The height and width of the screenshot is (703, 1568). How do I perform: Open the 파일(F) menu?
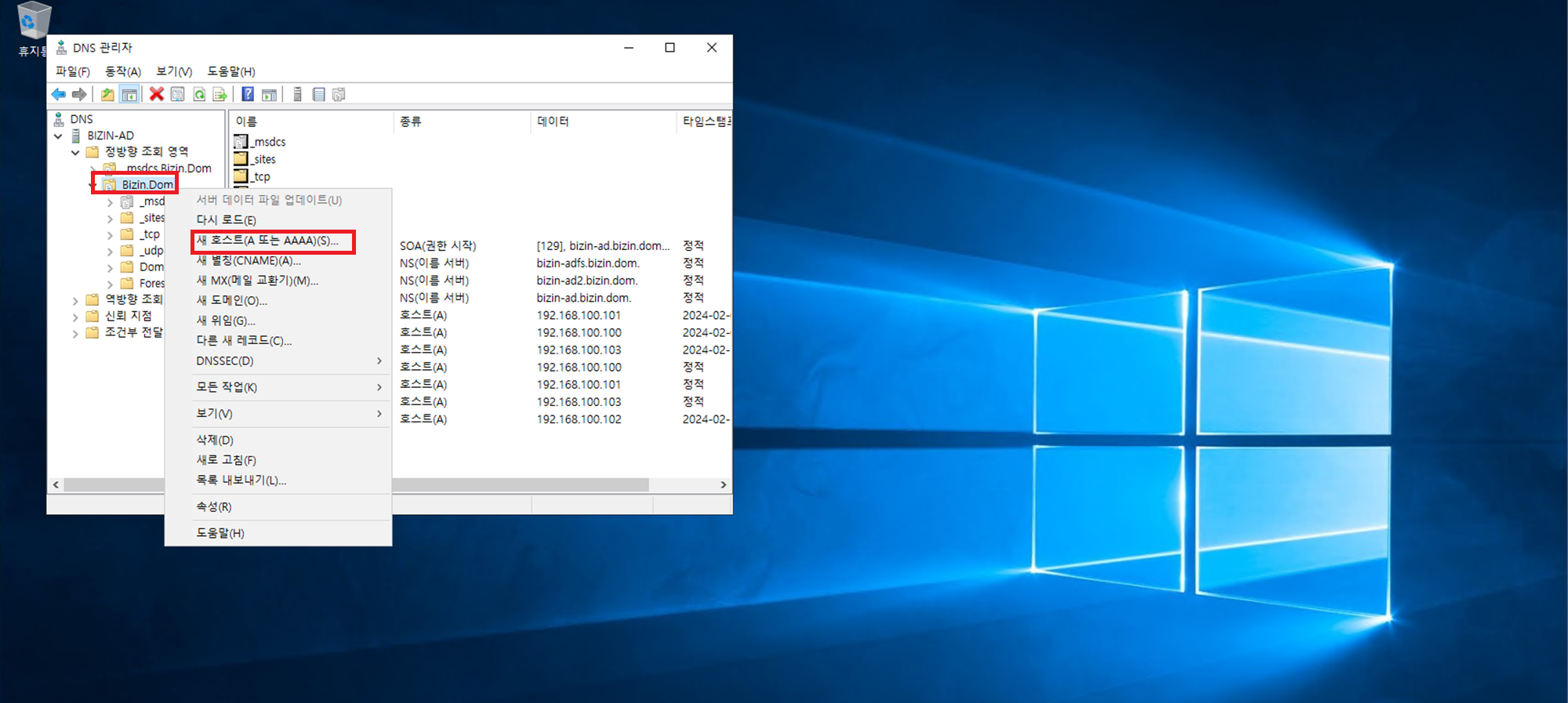[73, 71]
